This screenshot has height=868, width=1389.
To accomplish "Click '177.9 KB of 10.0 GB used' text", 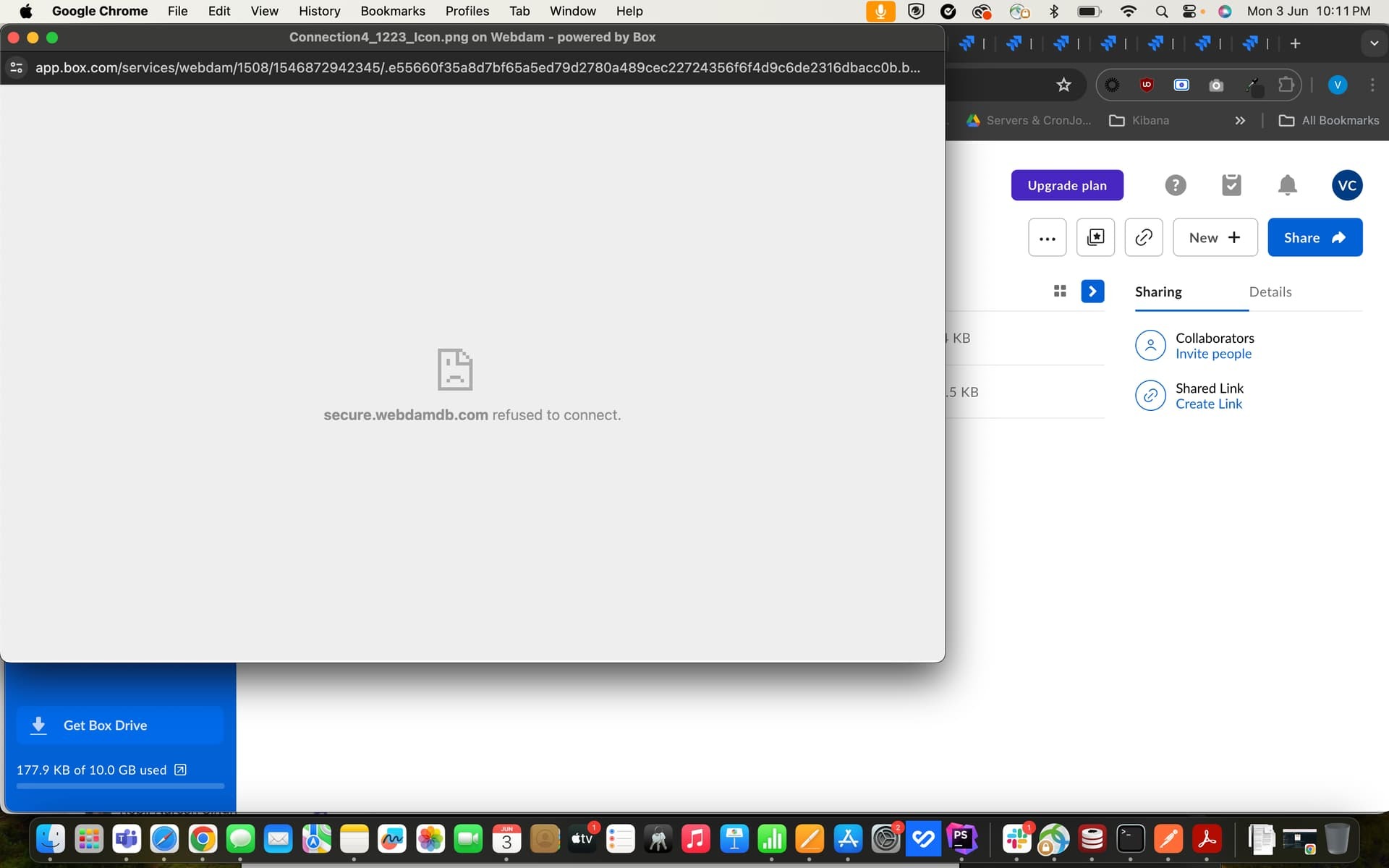I will point(92,770).
